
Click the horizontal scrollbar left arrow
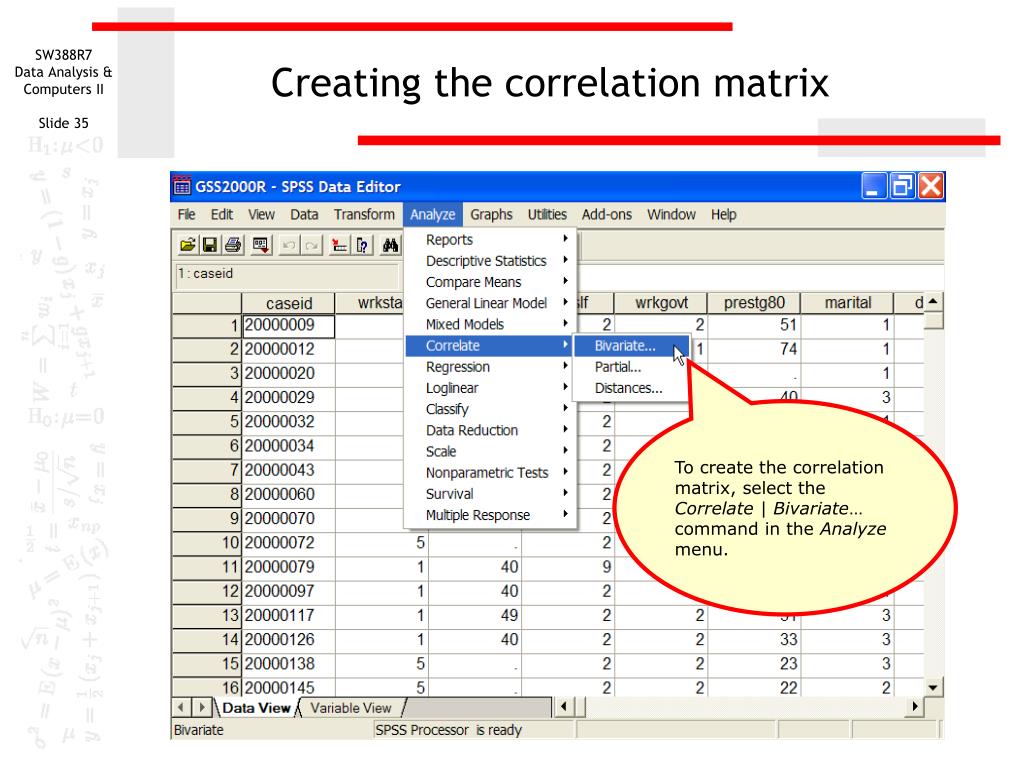[564, 707]
